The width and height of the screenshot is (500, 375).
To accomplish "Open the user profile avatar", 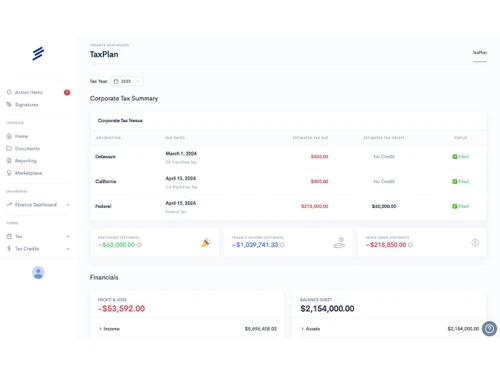I will coord(38,273).
